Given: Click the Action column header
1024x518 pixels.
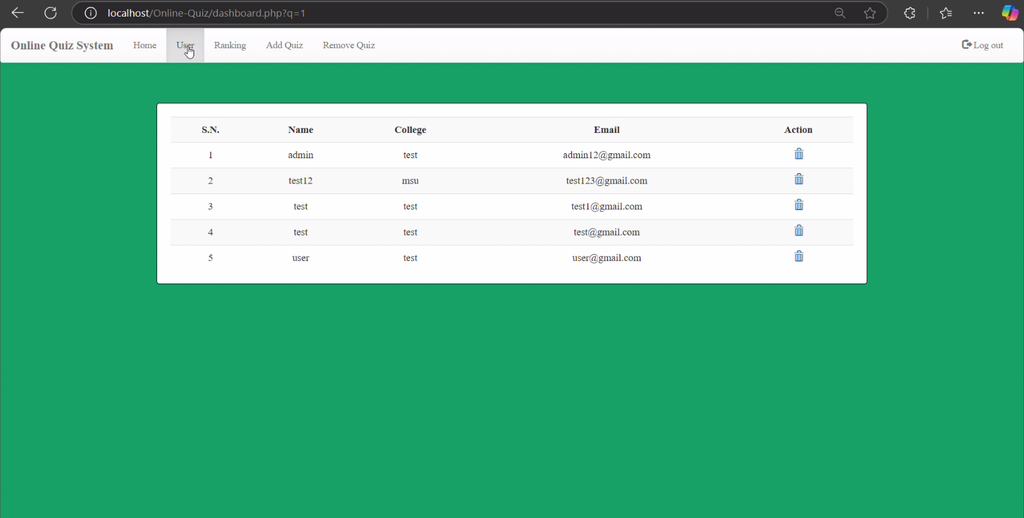Looking at the screenshot, I should point(798,129).
